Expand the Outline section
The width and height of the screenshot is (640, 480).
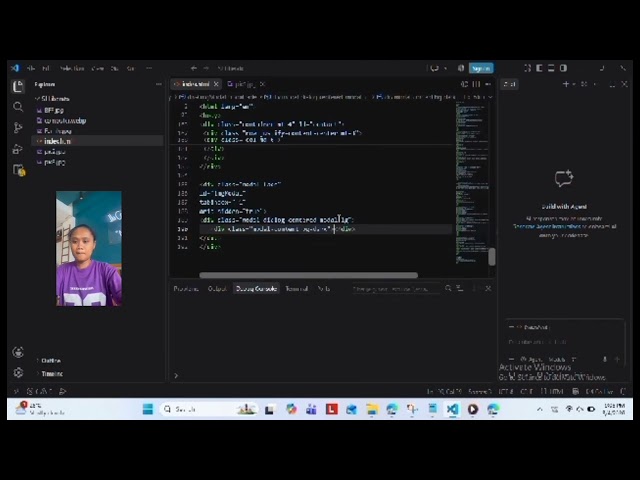click(x=49, y=360)
